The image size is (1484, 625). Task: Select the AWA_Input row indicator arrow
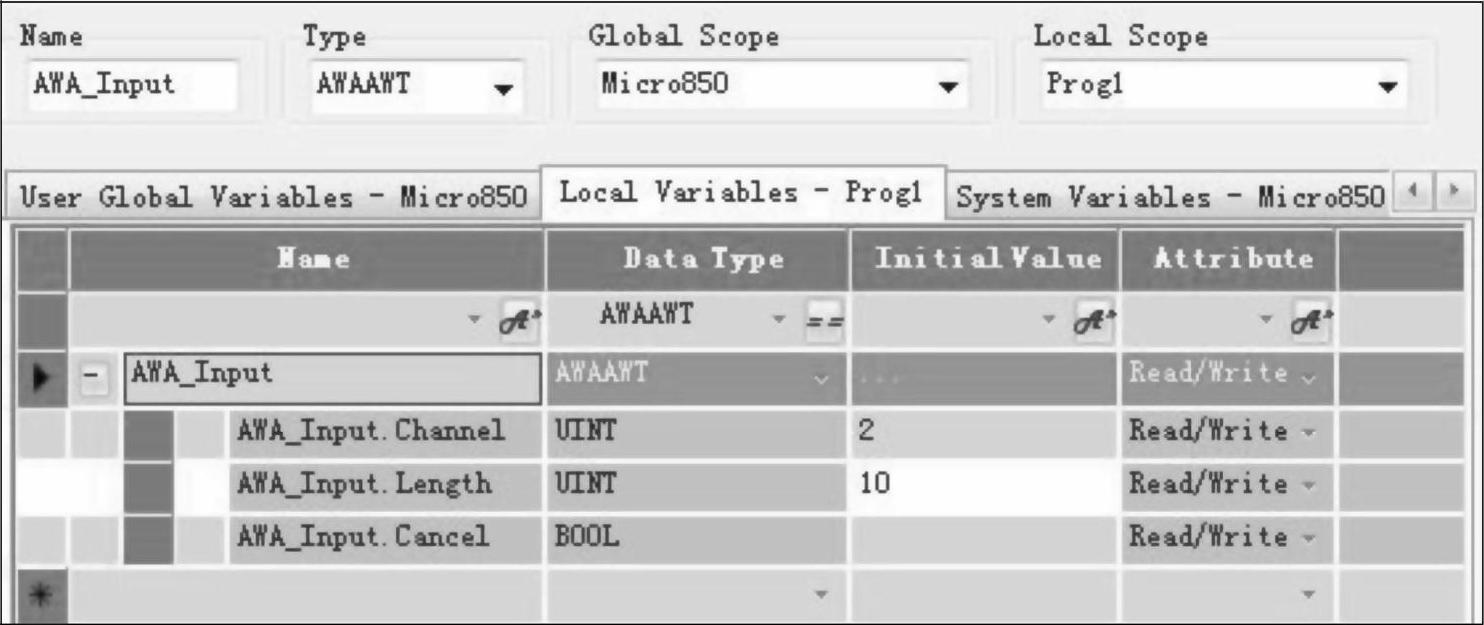coord(41,377)
